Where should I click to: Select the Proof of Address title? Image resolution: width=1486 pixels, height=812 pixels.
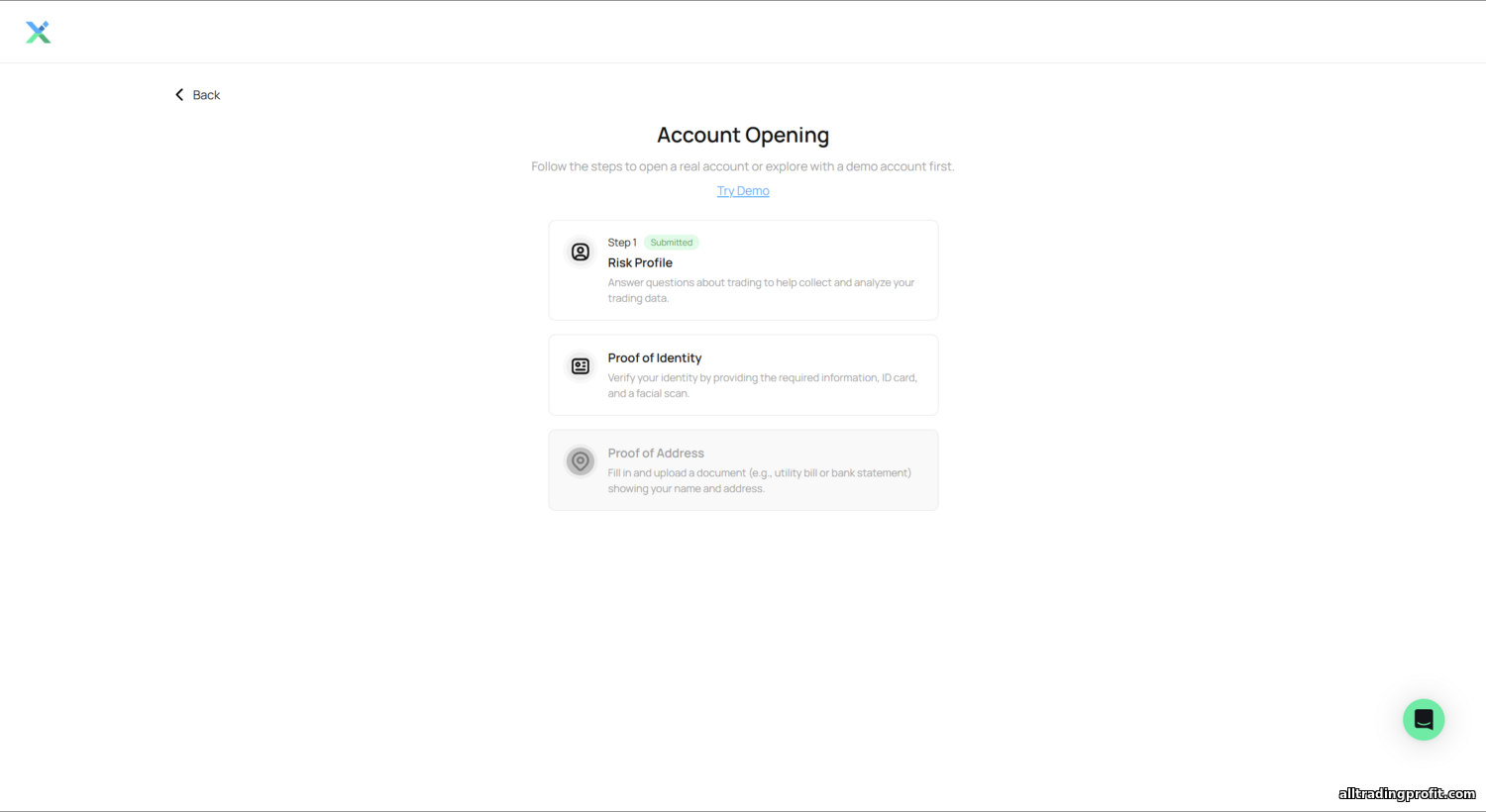656,454
